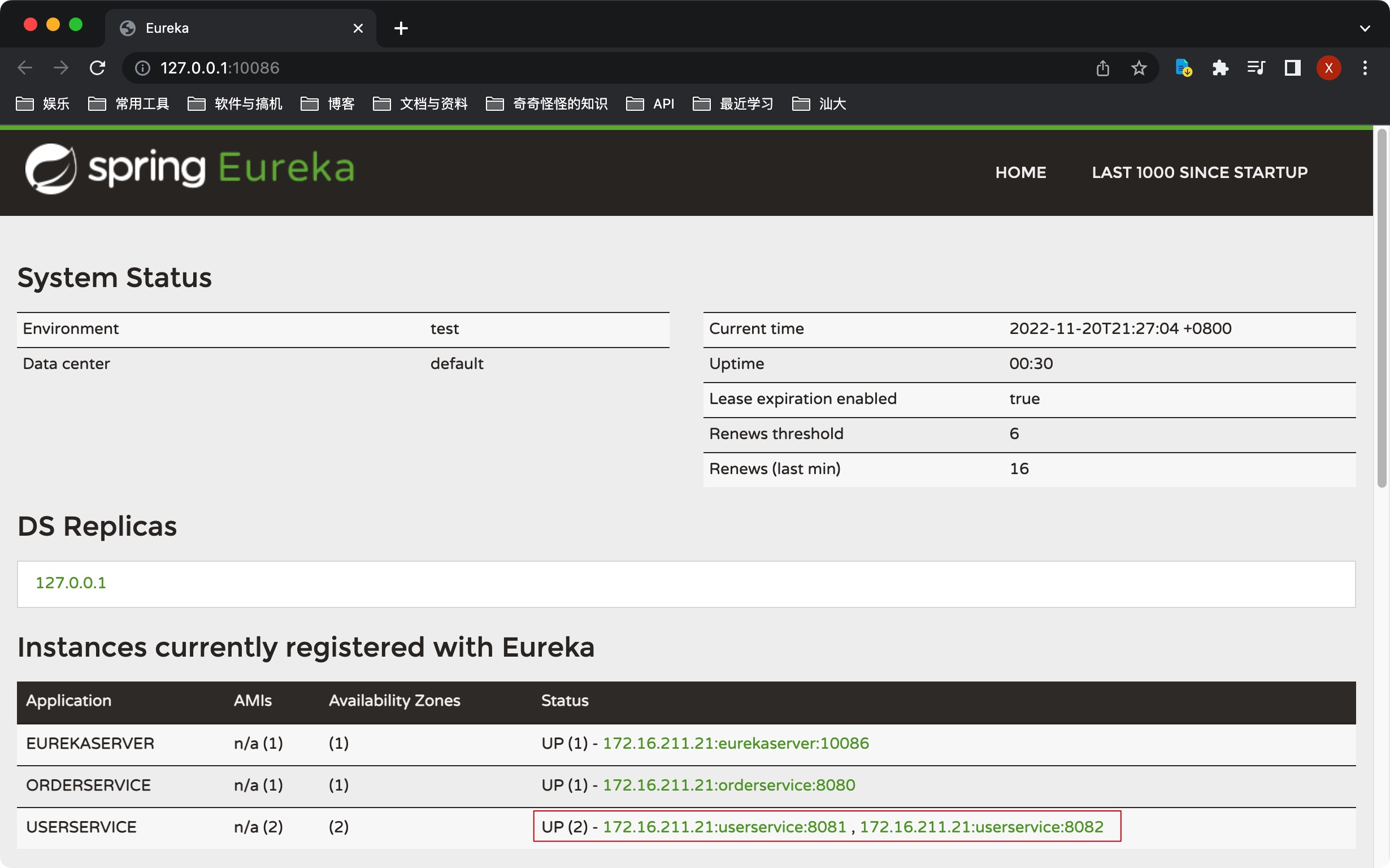The width and height of the screenshot is (1390, 868).
Task: Open the Extensions puzzle icon
Action: click(x=1219, y=68)
